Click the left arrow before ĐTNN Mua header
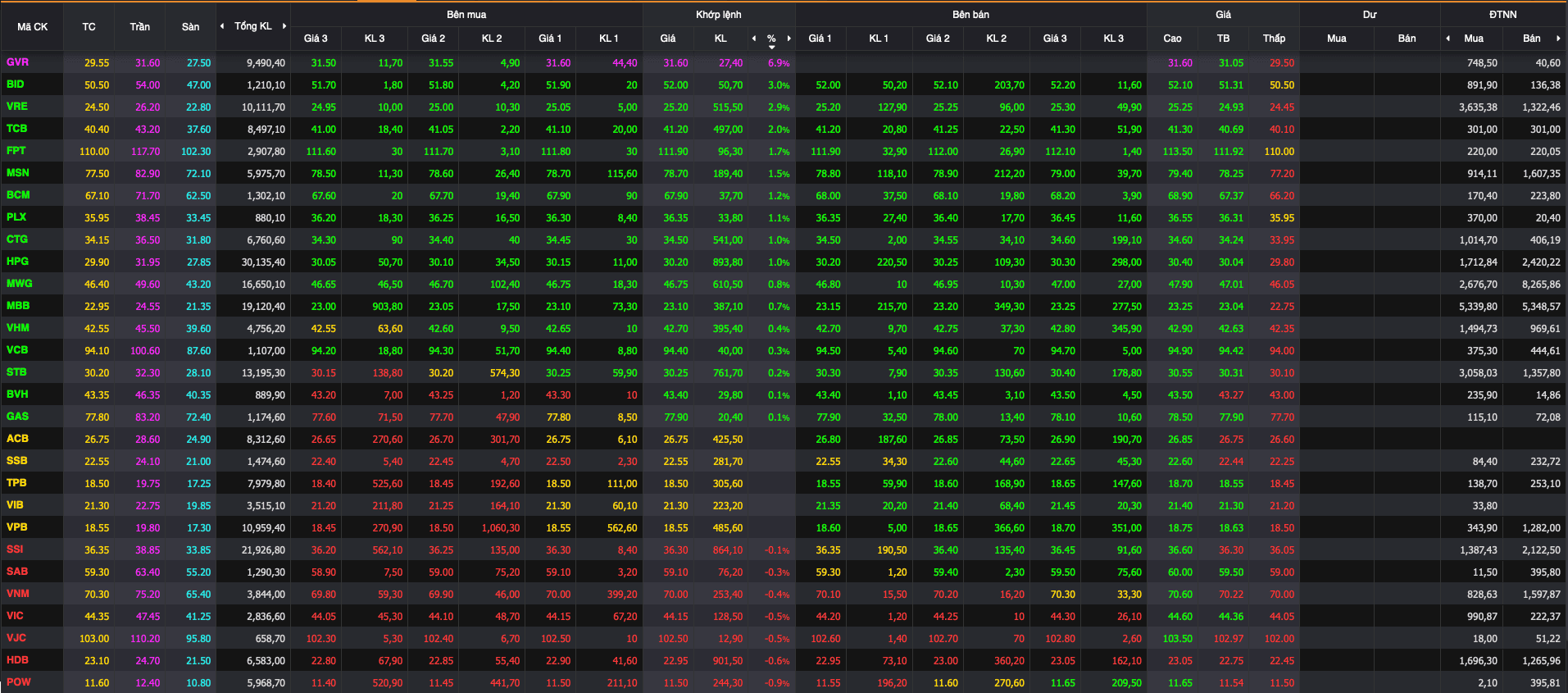The image size is (1568, 693). [1448, 39]
